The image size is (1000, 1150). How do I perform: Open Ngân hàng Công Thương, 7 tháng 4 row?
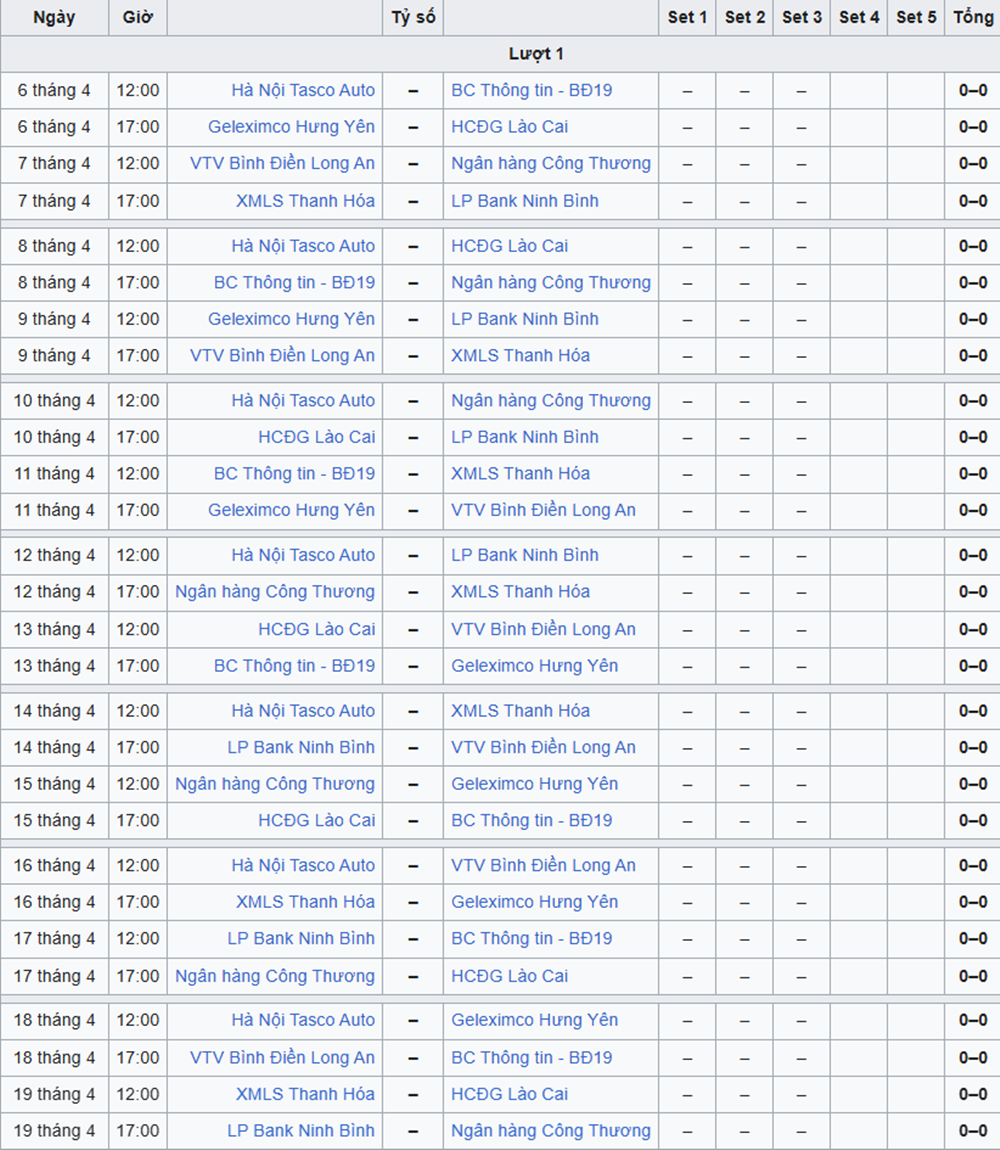tap(550, 163)
